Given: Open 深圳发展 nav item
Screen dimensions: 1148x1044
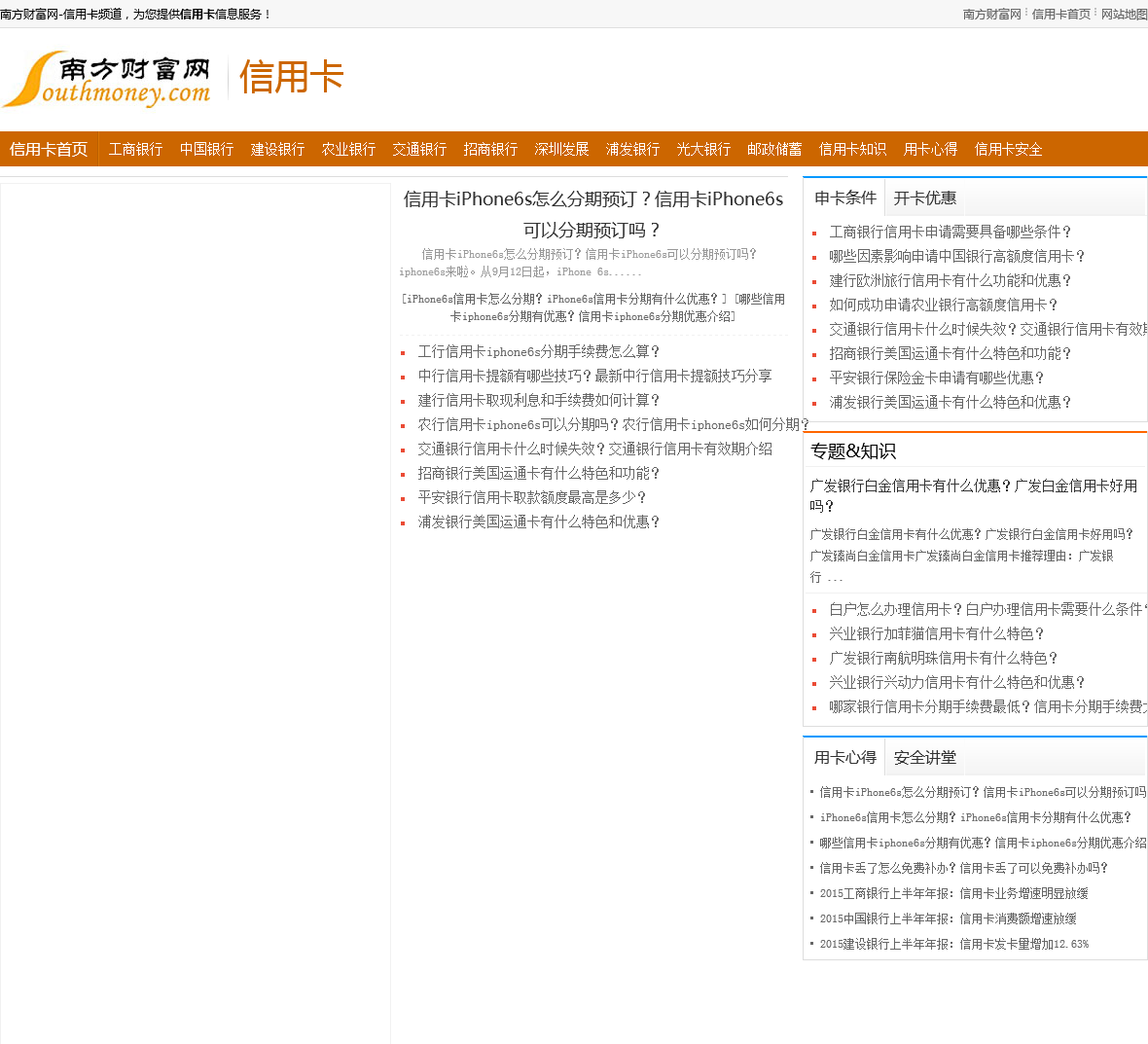Looking at the screenshot, I should [x=561, y=150].
